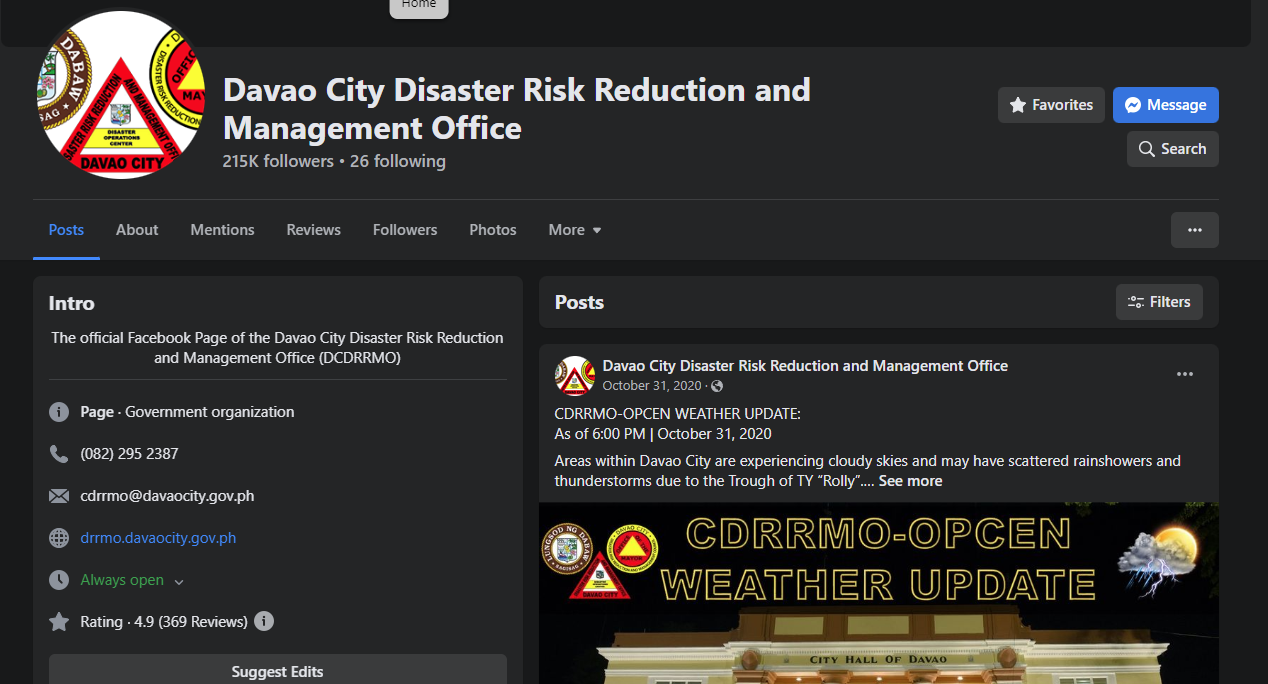The image size is (1268, 684).
Task: Open the Photos tab
Action: 493,230
